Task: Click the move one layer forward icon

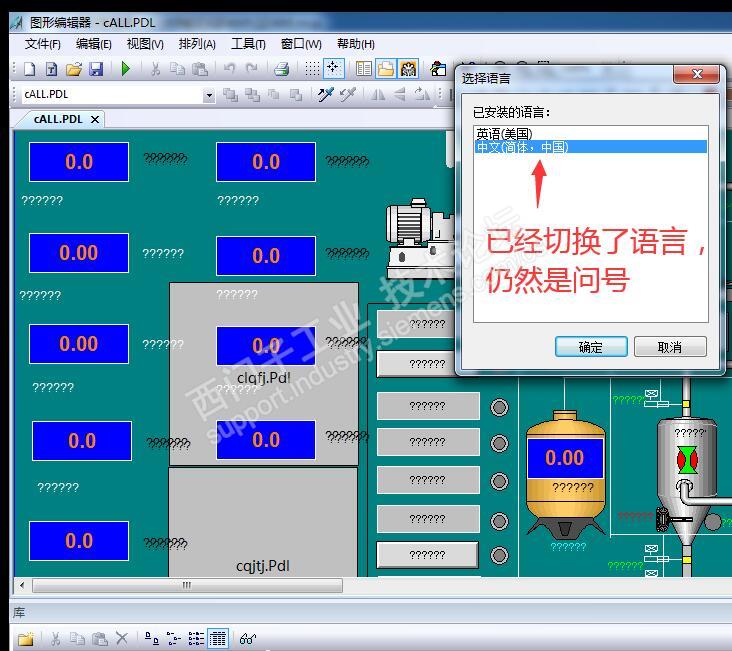Action: coord(274,95)
